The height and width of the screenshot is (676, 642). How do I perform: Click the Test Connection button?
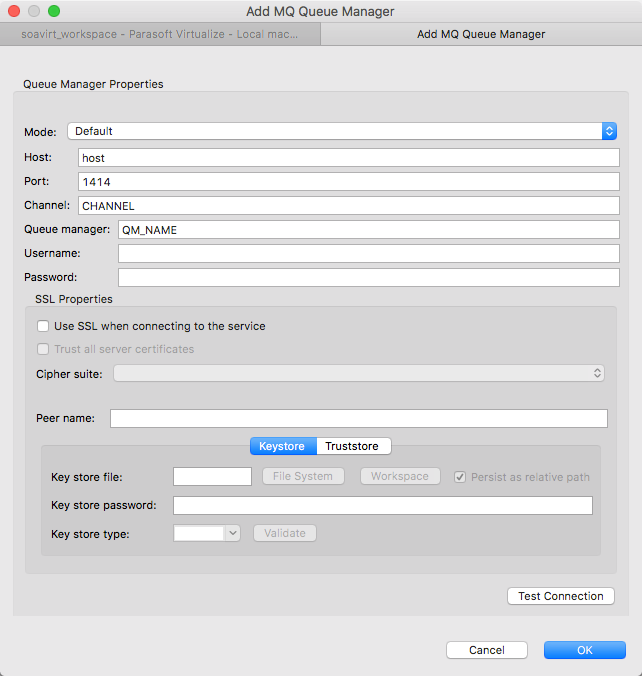click(x=561, y=596)
